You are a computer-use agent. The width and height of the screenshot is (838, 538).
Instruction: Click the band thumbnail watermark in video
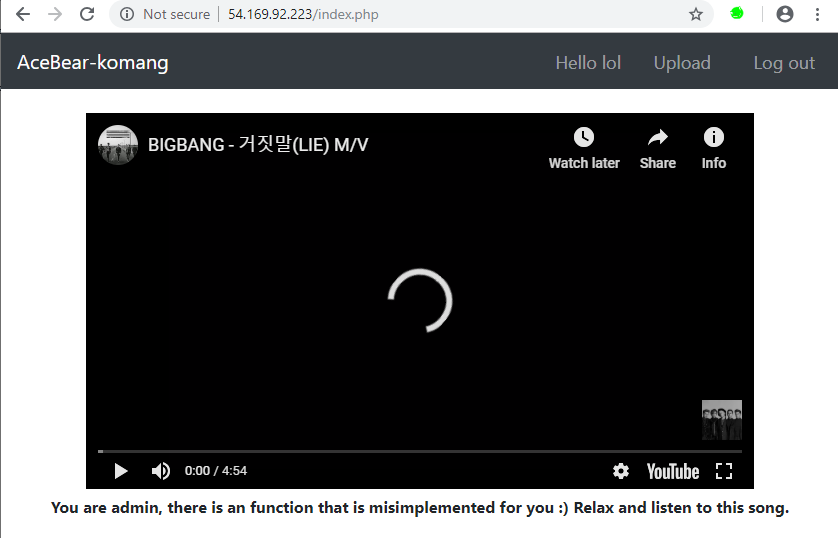[721, 420]
